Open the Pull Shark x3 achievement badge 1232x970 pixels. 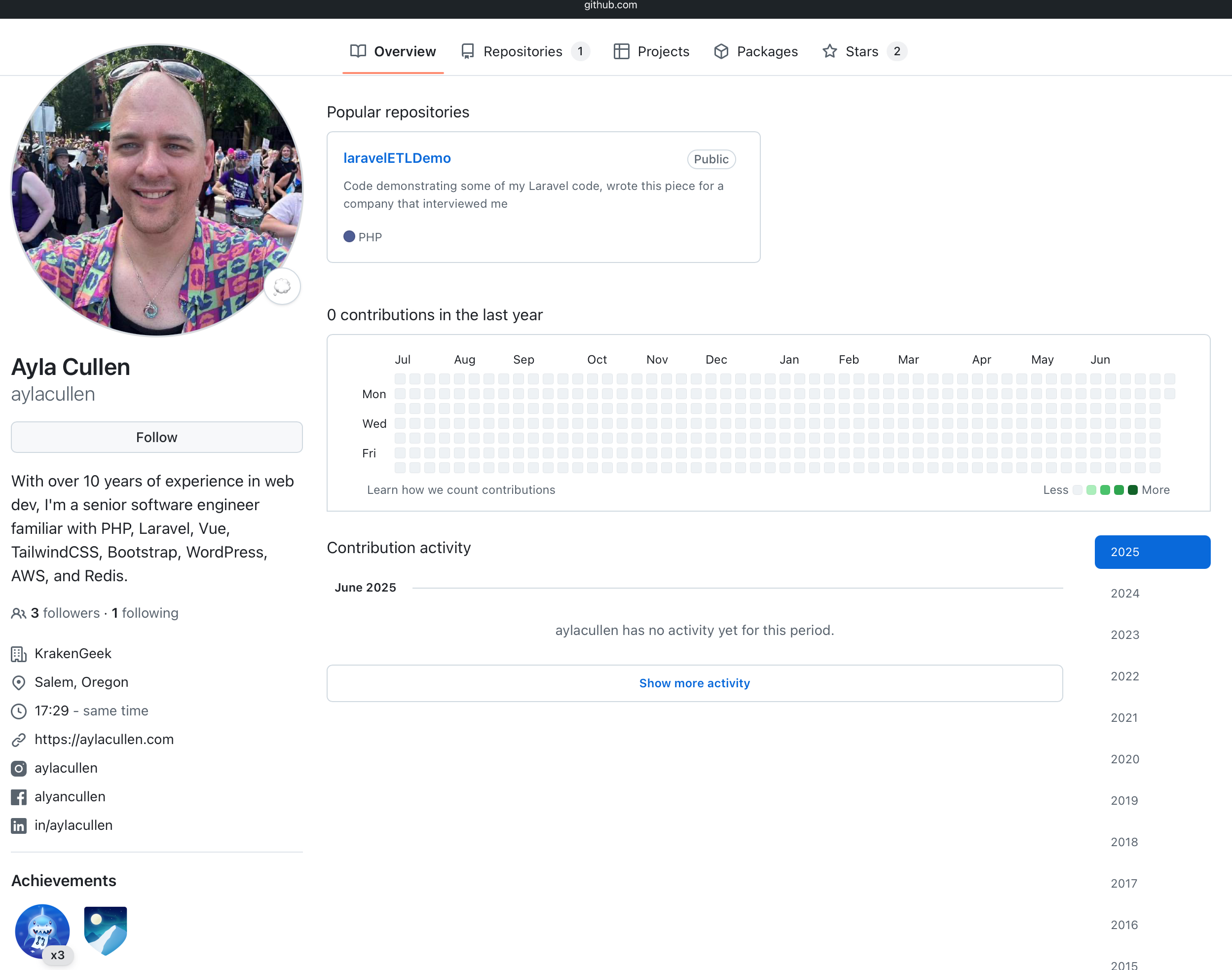[x=42, y=932]
